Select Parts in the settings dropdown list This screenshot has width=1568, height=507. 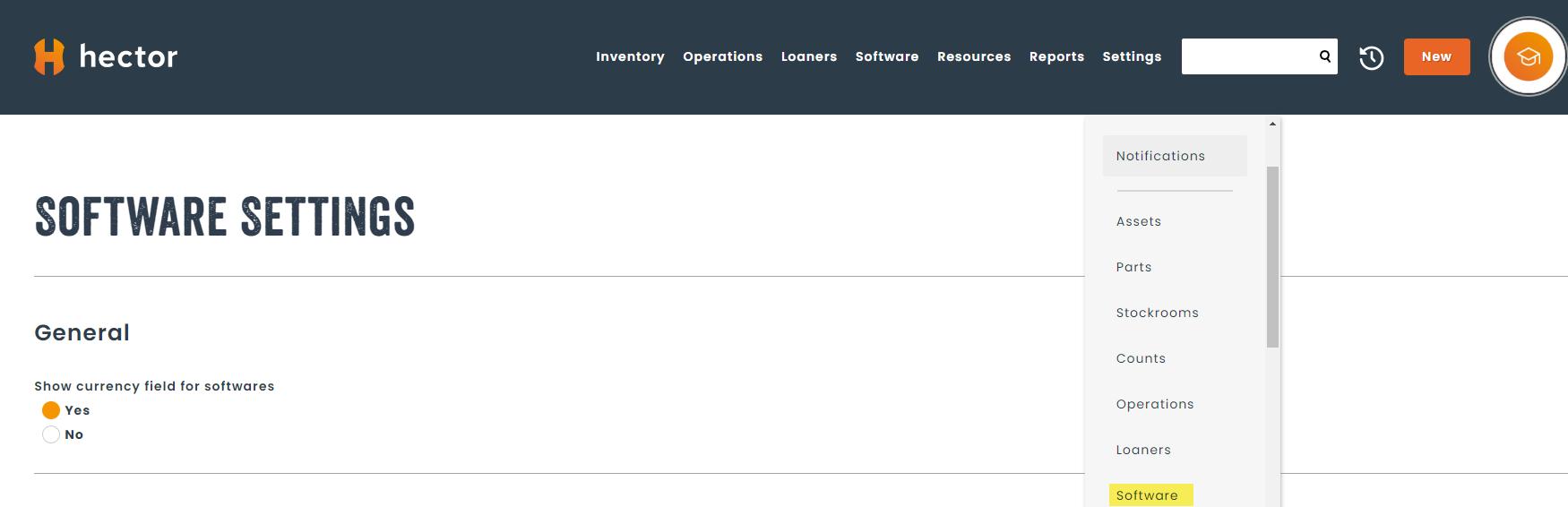(1134, 267)
